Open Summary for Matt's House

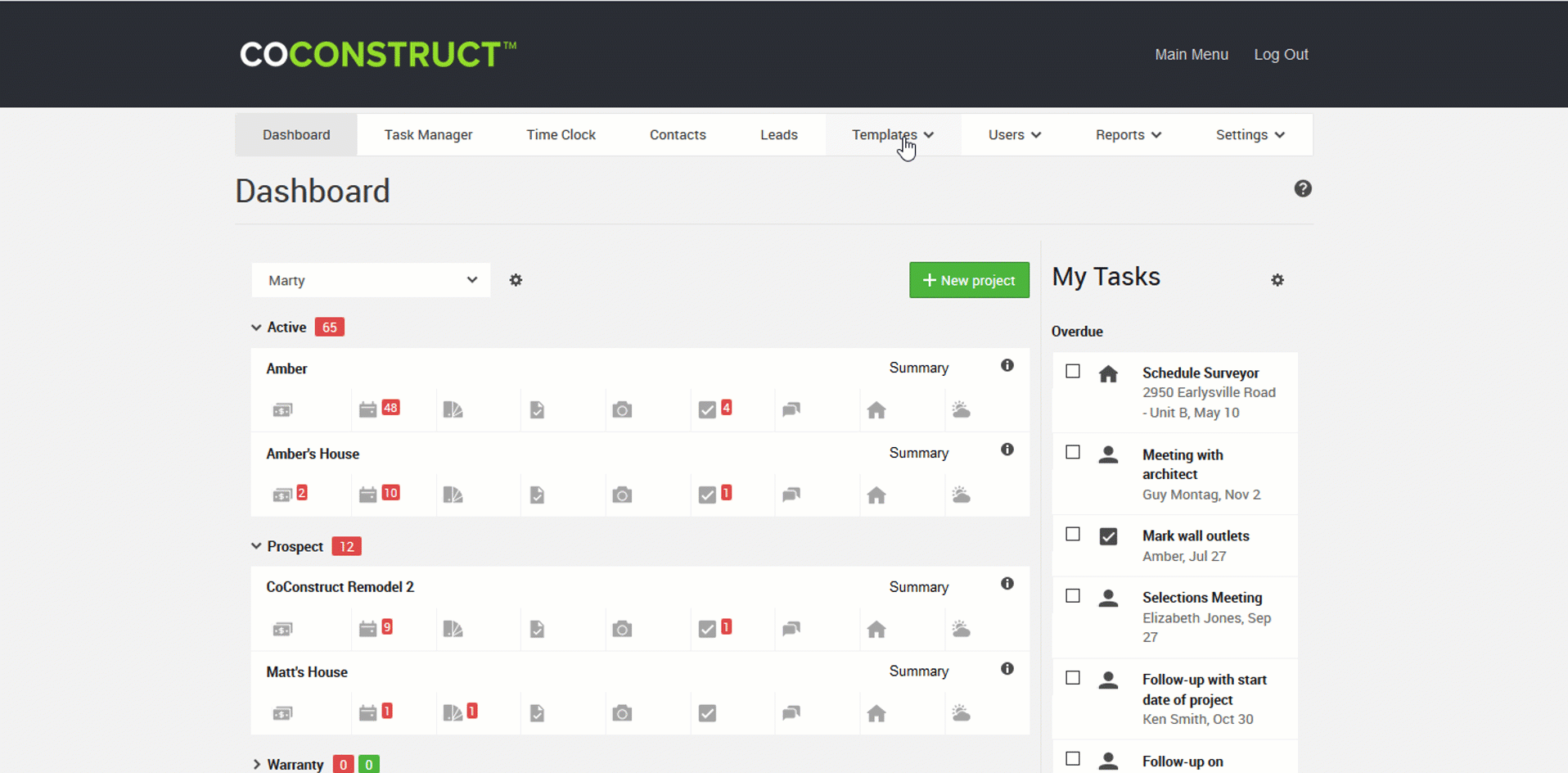click(919, 671)
